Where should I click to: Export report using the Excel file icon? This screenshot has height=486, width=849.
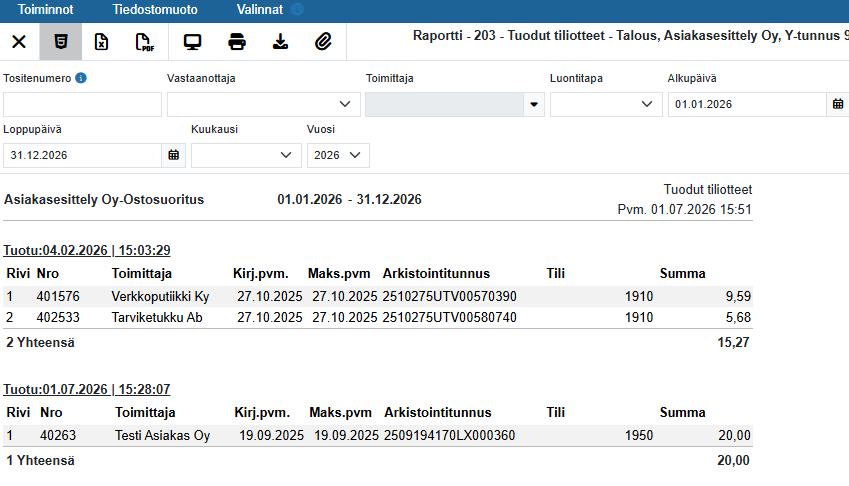[x=101, y=42]
